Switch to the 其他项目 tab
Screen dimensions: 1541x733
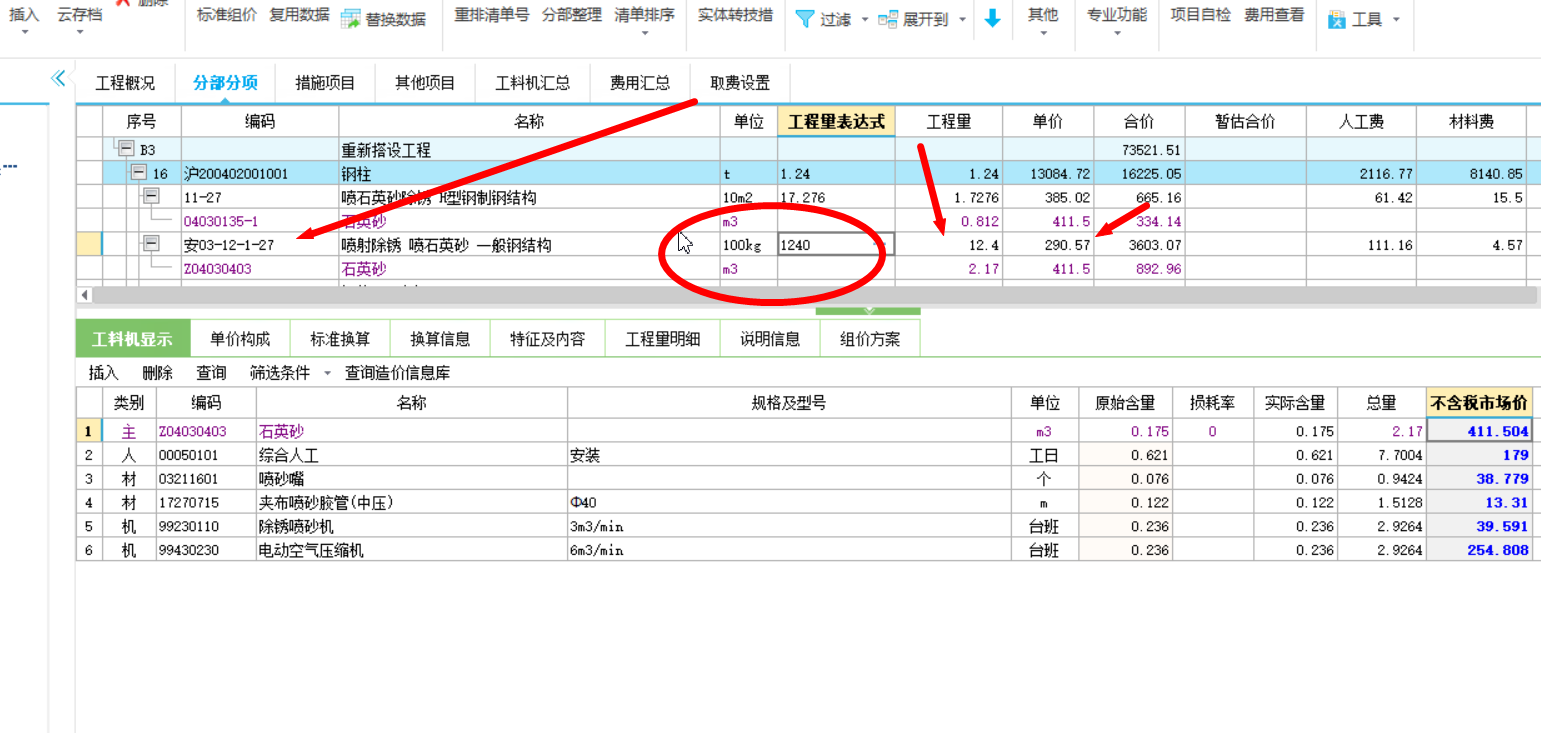point(425,83)
